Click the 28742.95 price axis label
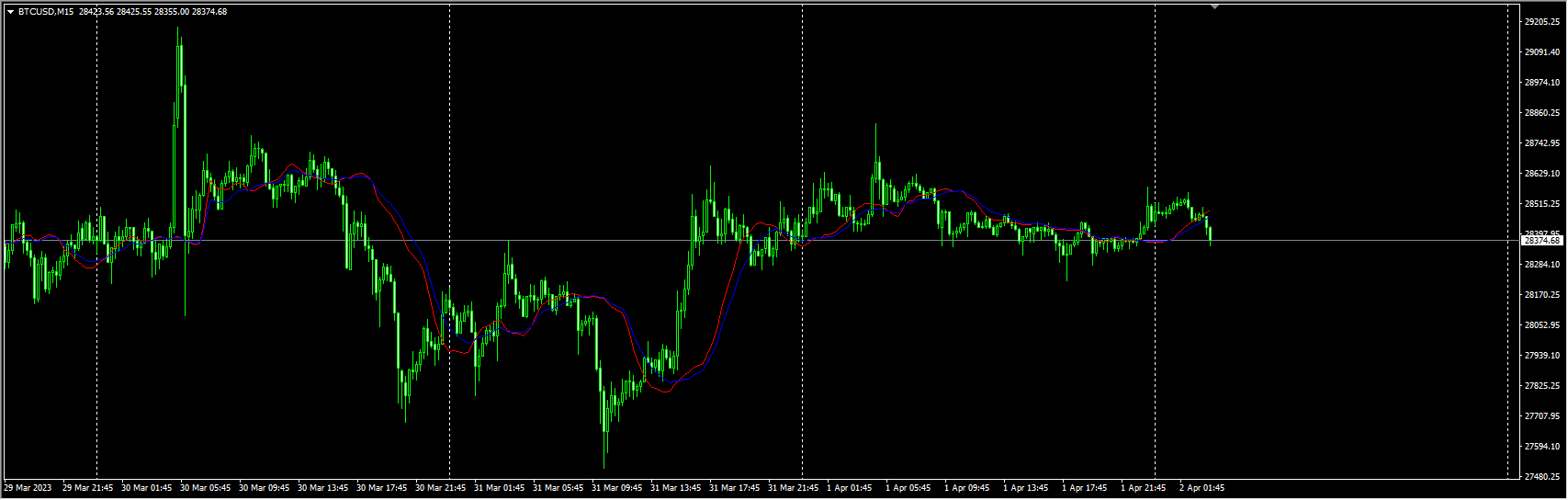Screen dimensions: 1568x500 click(x=1542, y=143)
